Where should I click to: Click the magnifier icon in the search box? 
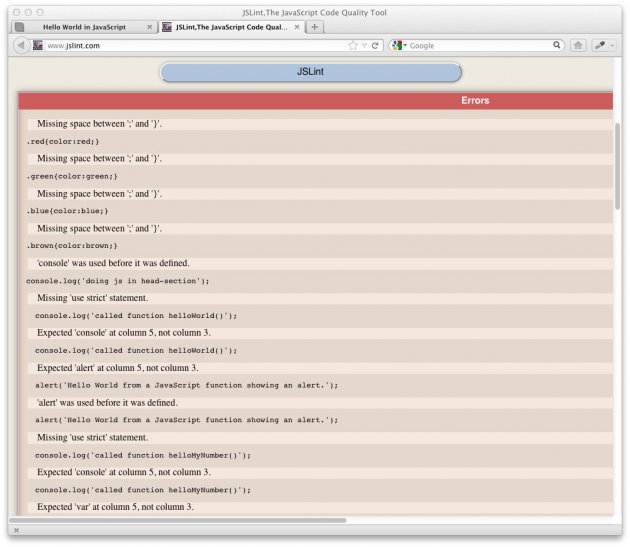tap(556, 45)
